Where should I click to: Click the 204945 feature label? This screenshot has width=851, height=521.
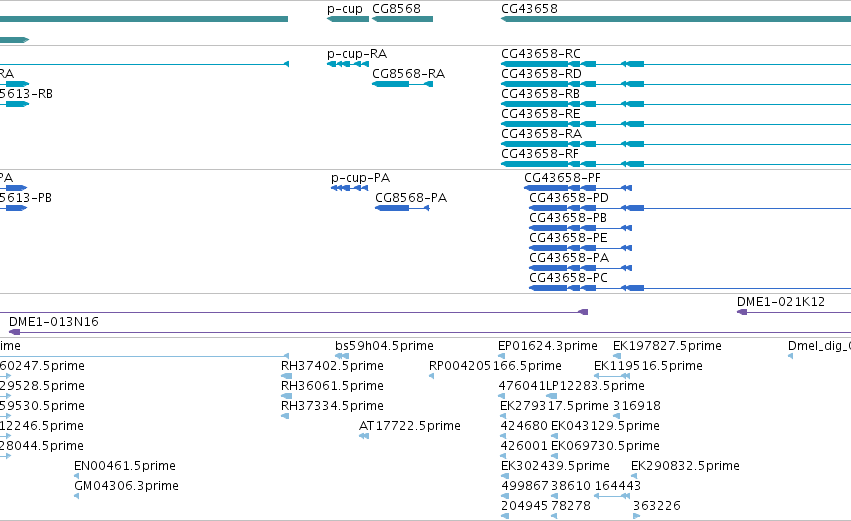(524, 506)
